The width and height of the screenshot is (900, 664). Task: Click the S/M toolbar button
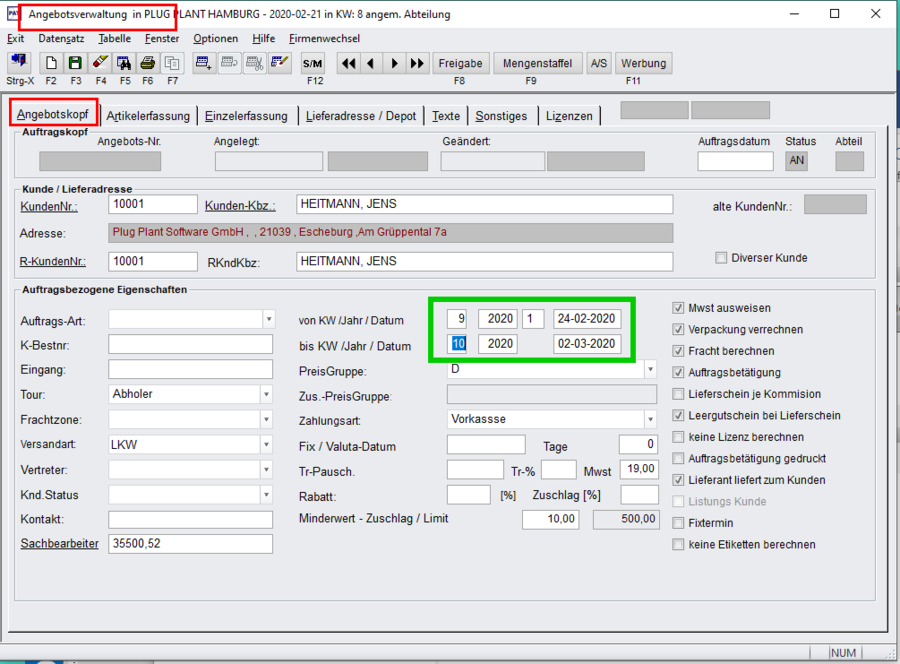pos(313,63)
